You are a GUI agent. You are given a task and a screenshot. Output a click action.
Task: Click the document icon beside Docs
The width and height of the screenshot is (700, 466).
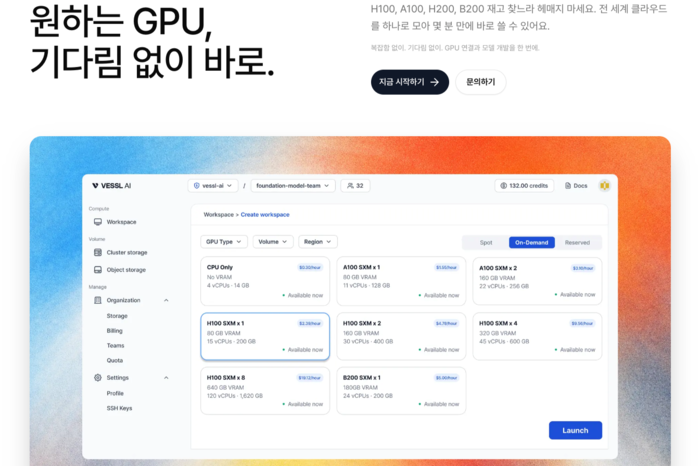(x=568, y=186)
